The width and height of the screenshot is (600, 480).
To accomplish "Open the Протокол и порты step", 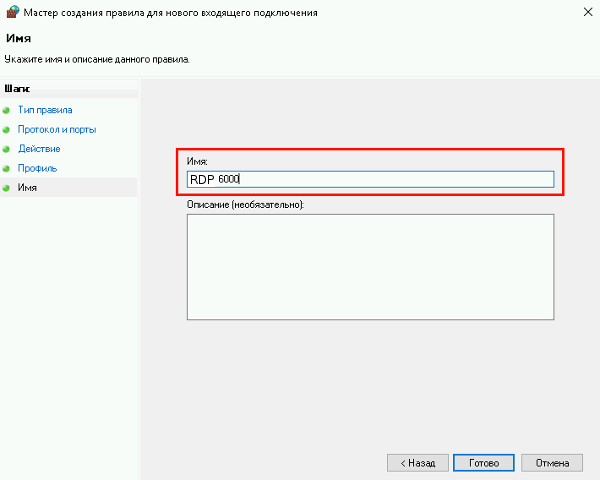I will (x=56, y=130).
